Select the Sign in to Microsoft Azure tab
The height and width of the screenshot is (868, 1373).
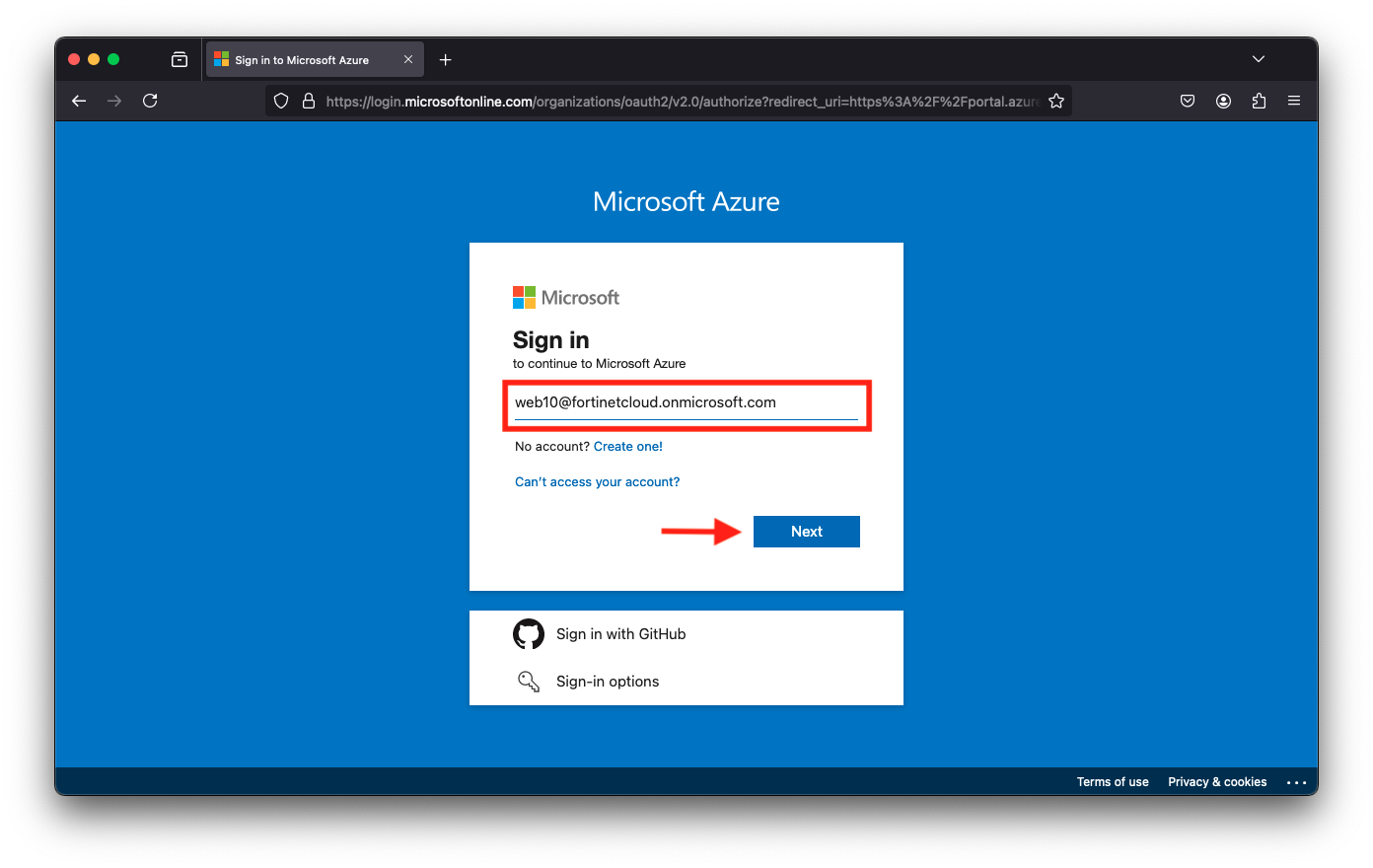coord(315,59)
